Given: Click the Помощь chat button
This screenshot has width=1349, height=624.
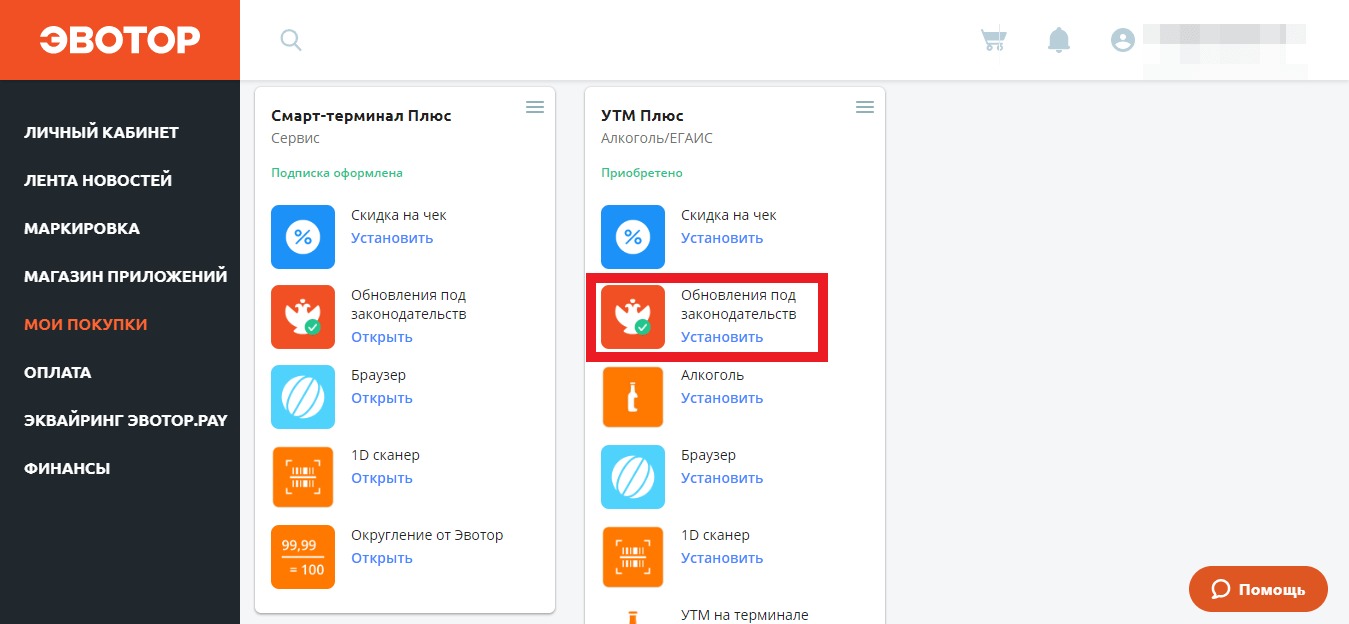Looking at the screenshot, I should [x=1258, y=589].
